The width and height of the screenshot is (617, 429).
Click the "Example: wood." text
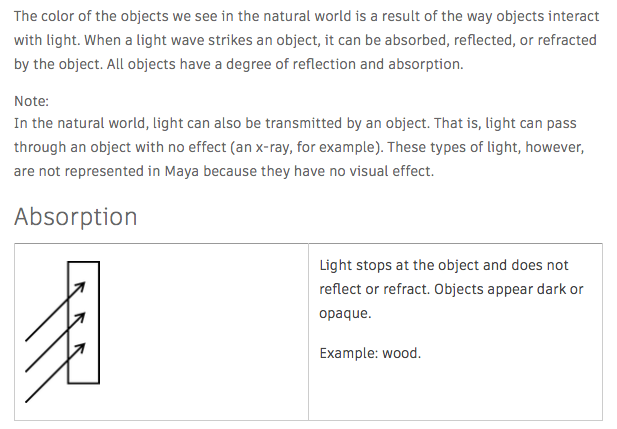370,353
